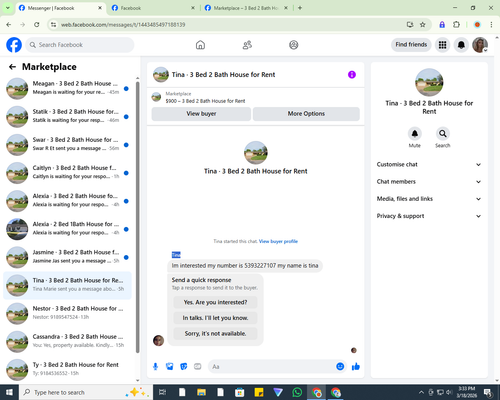
Task: Expand Customise chat section
Action: 429,165
